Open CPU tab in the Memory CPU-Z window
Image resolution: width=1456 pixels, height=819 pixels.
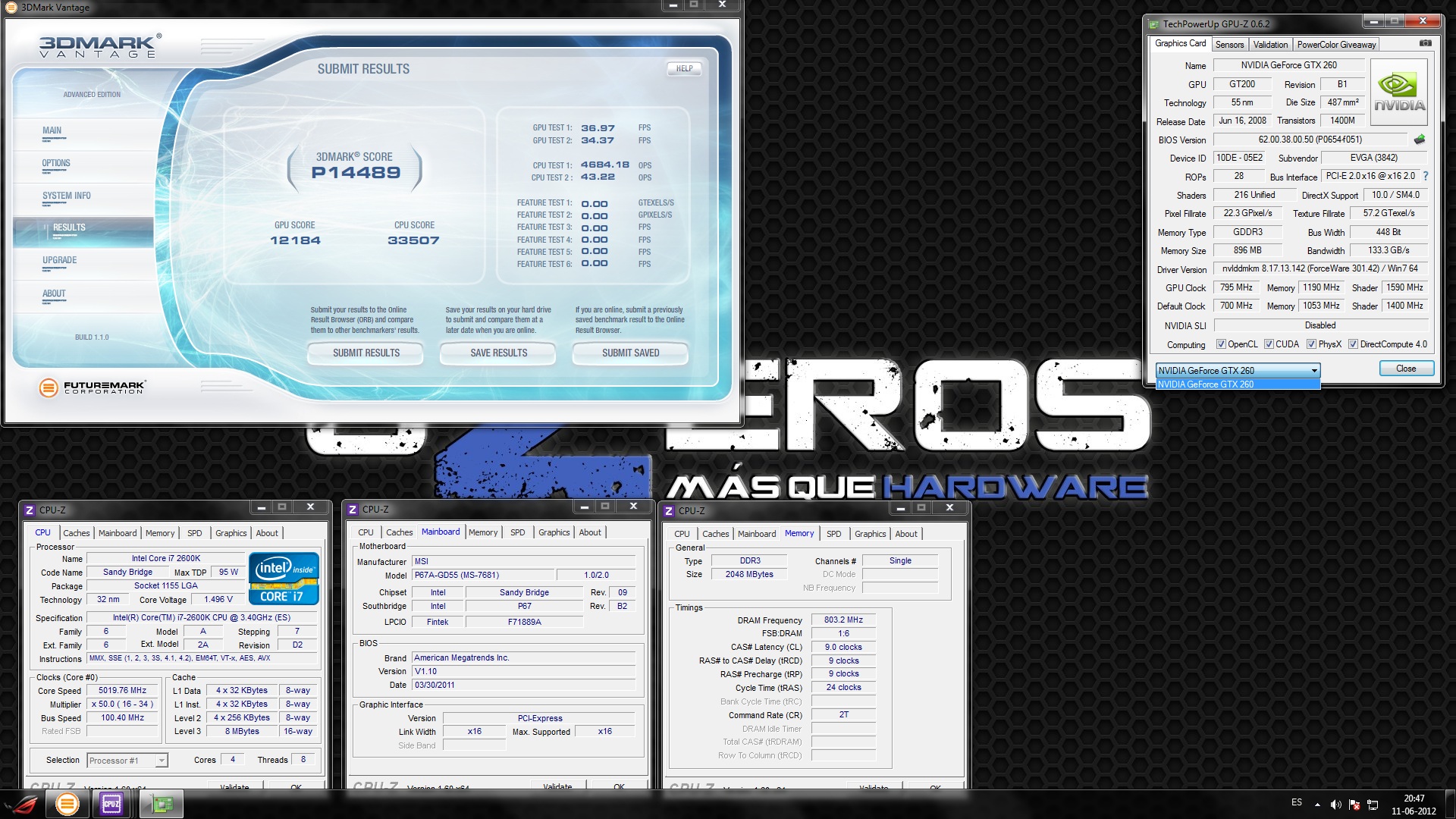682,534
